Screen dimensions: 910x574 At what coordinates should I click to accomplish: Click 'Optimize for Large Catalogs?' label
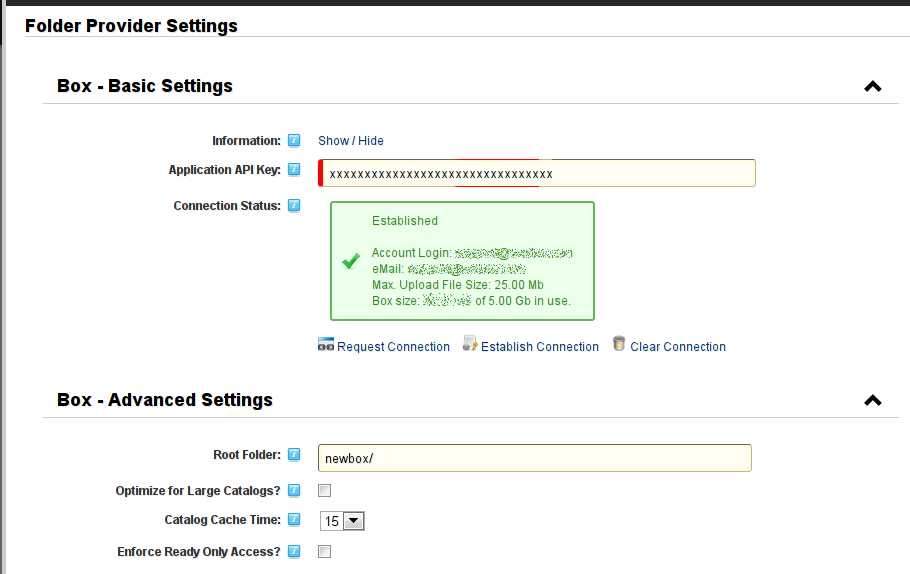click(198, 490)
